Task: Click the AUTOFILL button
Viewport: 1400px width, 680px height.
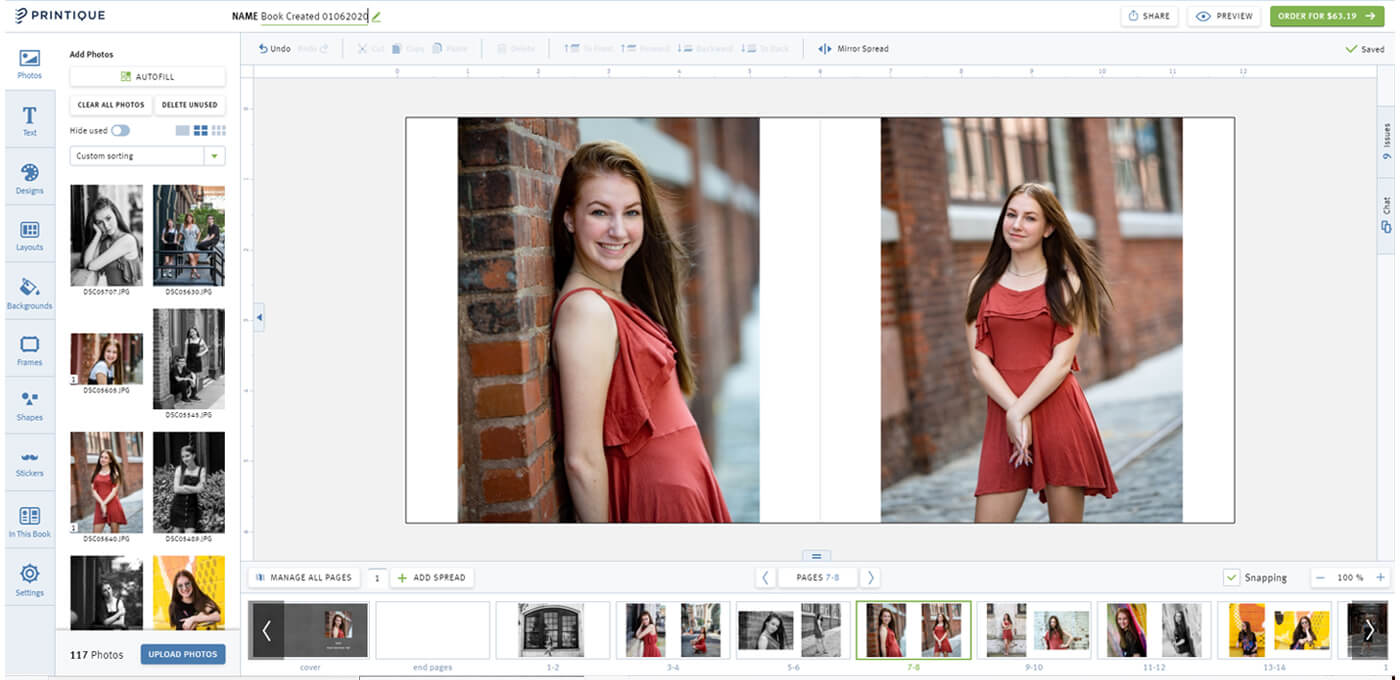Action: pyautogui.click(x=147, y=76)
